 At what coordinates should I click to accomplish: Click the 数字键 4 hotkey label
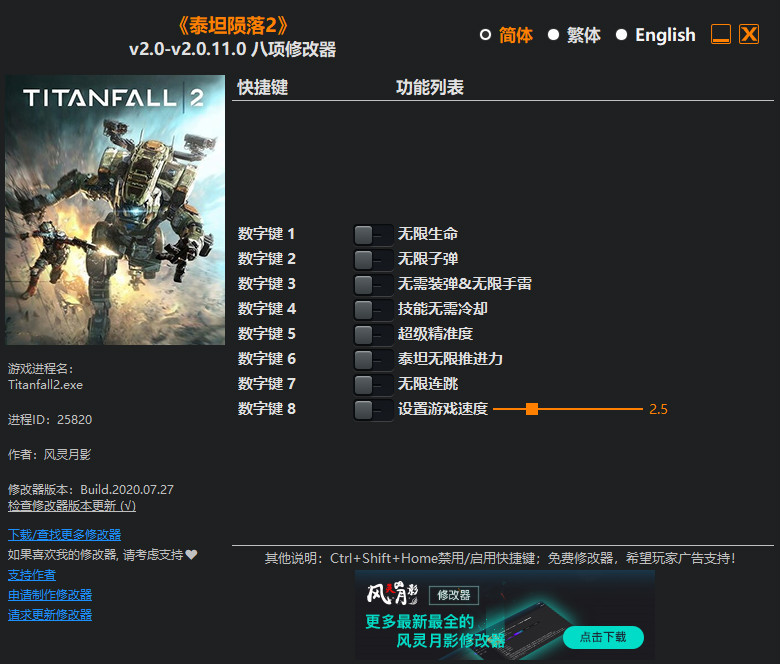coord(267,309)
